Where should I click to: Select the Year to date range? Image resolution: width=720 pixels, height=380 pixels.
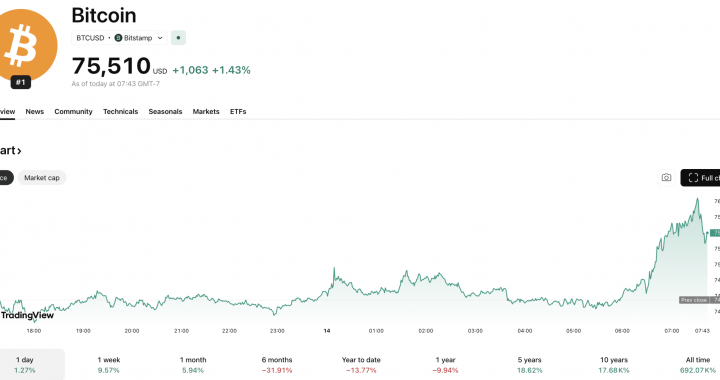(x=361, y=364)
